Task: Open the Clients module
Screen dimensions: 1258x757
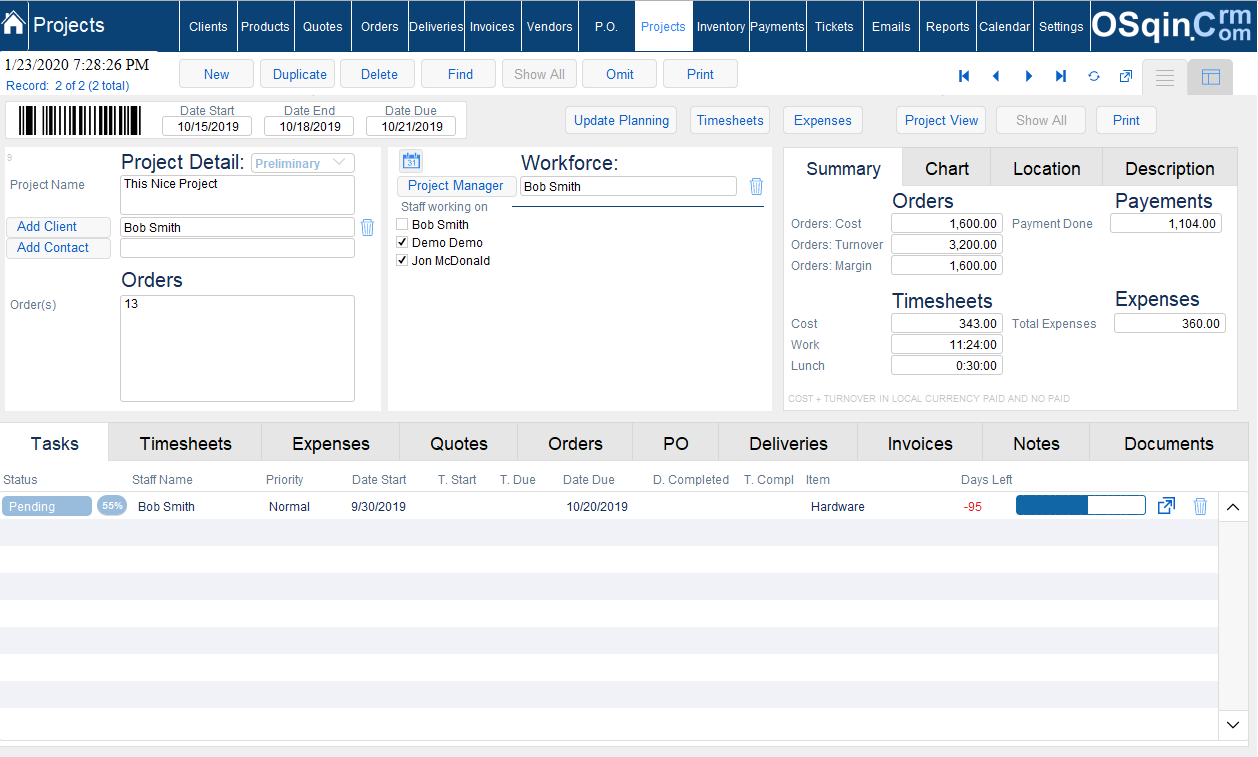Action: [x=208, y=26]
